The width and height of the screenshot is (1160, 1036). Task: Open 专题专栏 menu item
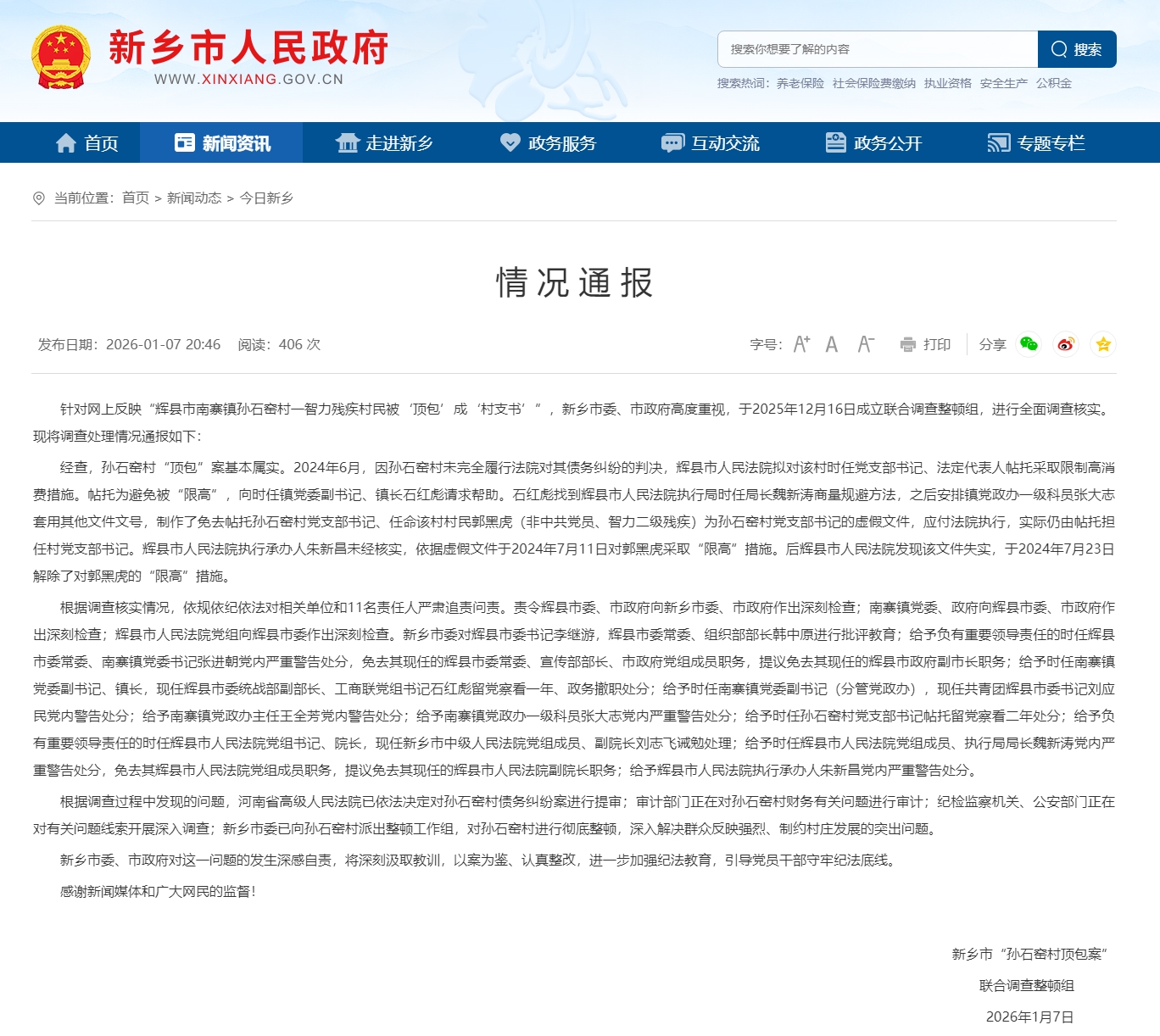[1036, 143]
